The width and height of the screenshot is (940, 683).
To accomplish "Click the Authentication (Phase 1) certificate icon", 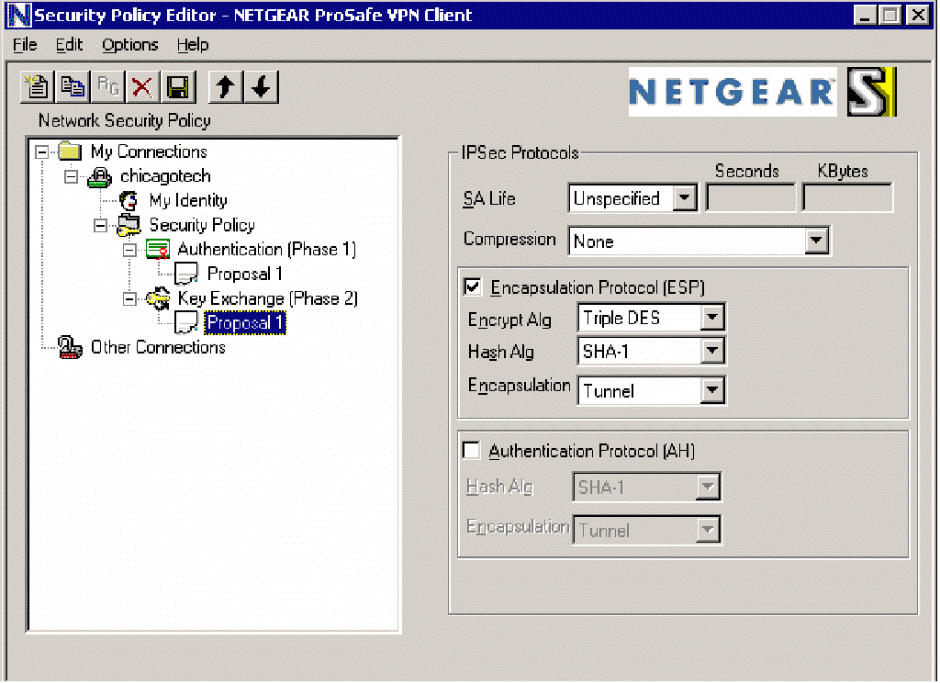I will tap(158, 250).
